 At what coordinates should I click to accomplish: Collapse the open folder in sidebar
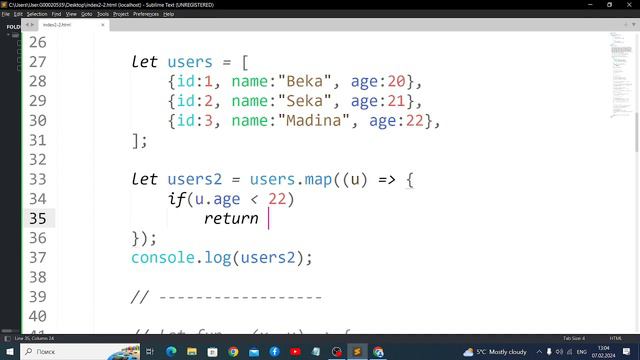tap(8, 35)
